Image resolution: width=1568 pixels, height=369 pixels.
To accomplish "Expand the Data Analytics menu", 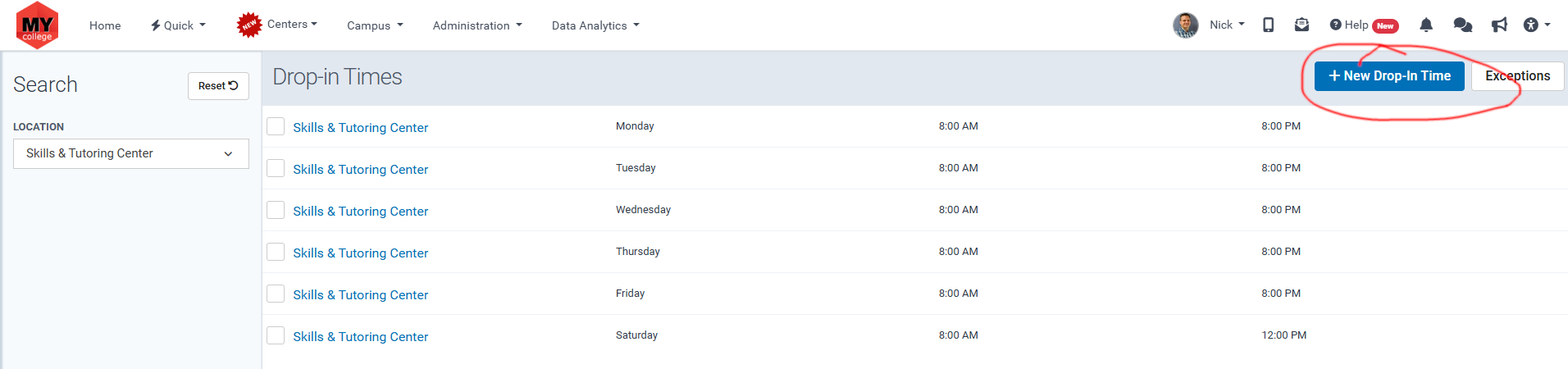I will point(595,25).
